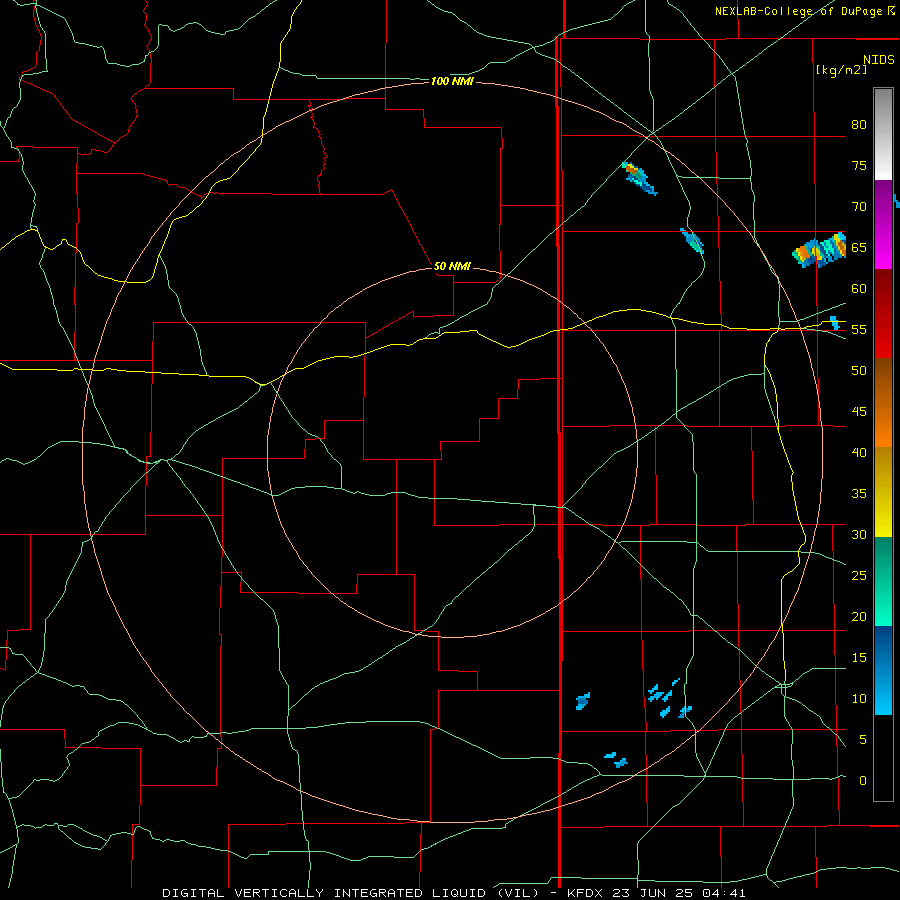Click the legend value 5

point(863,739)
